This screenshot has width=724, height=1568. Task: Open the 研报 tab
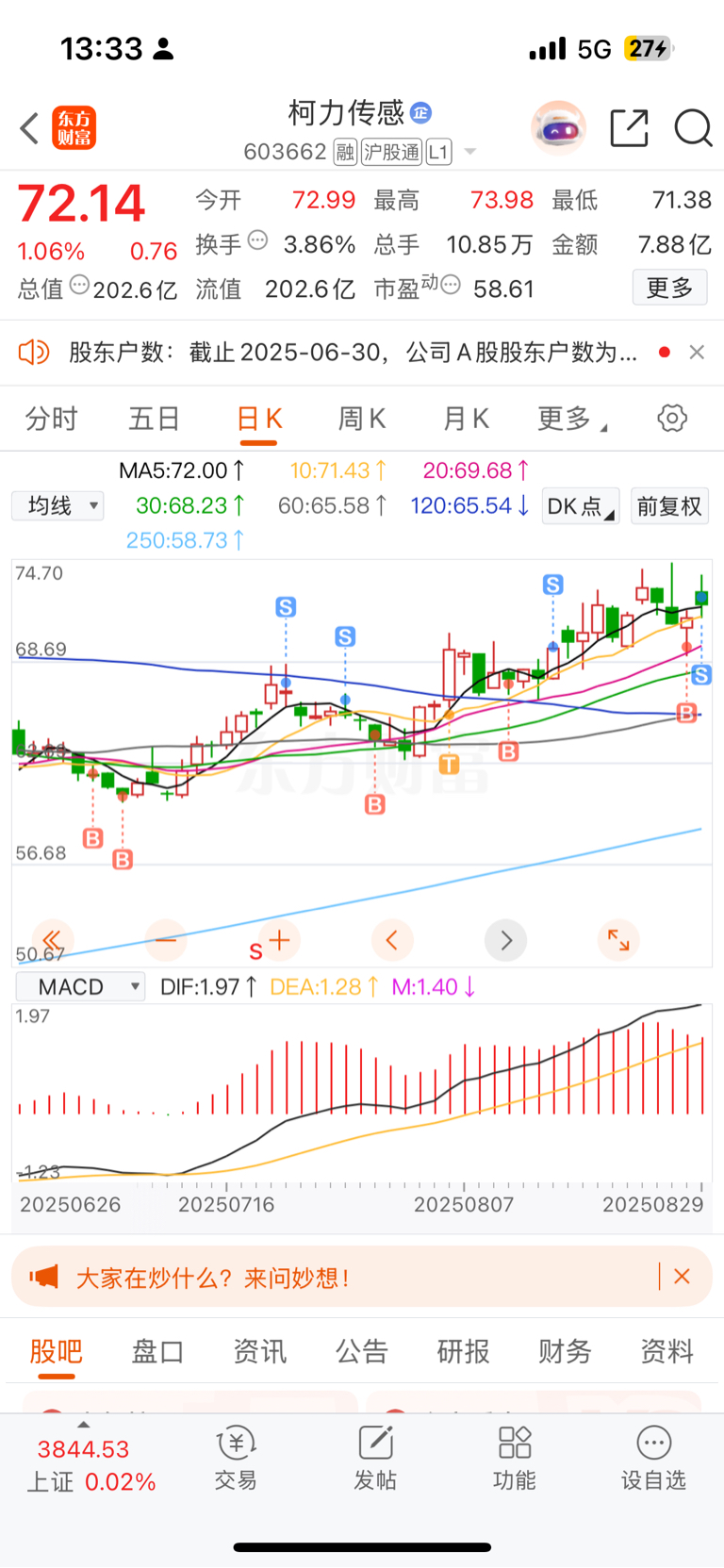point(464,1351)
